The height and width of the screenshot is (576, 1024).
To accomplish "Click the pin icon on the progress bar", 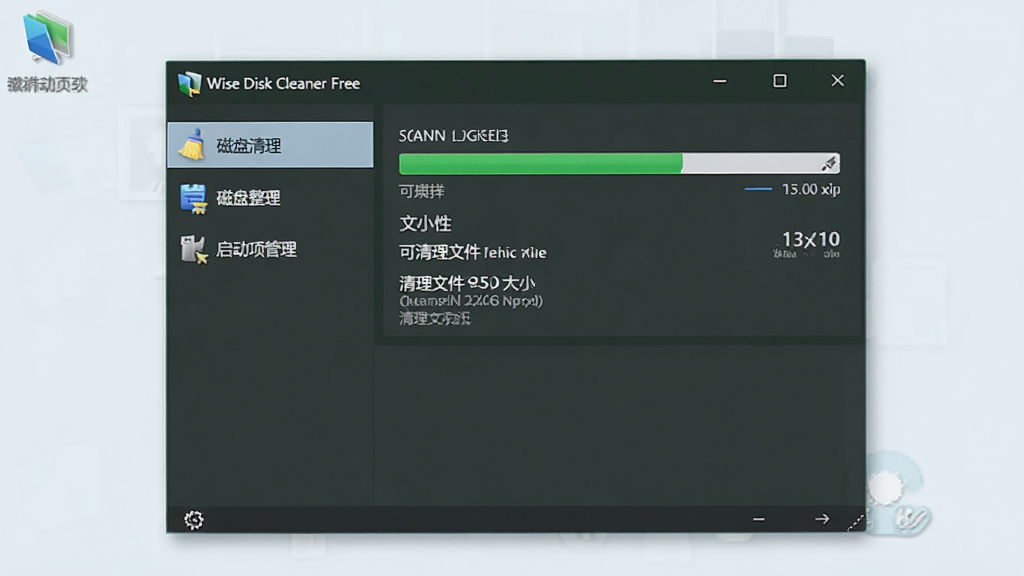I will tap(829, 163).
